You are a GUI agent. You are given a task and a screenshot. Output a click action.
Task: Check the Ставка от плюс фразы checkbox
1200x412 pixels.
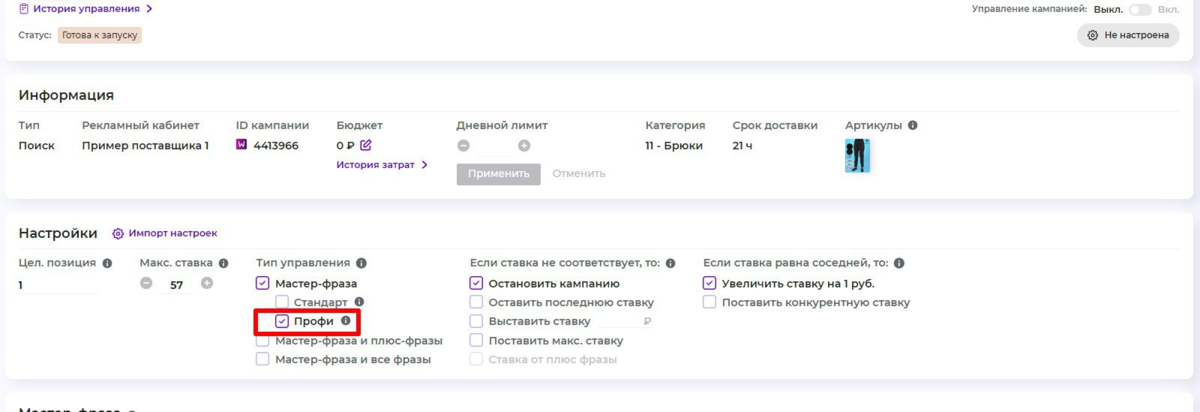coord(476,359)
